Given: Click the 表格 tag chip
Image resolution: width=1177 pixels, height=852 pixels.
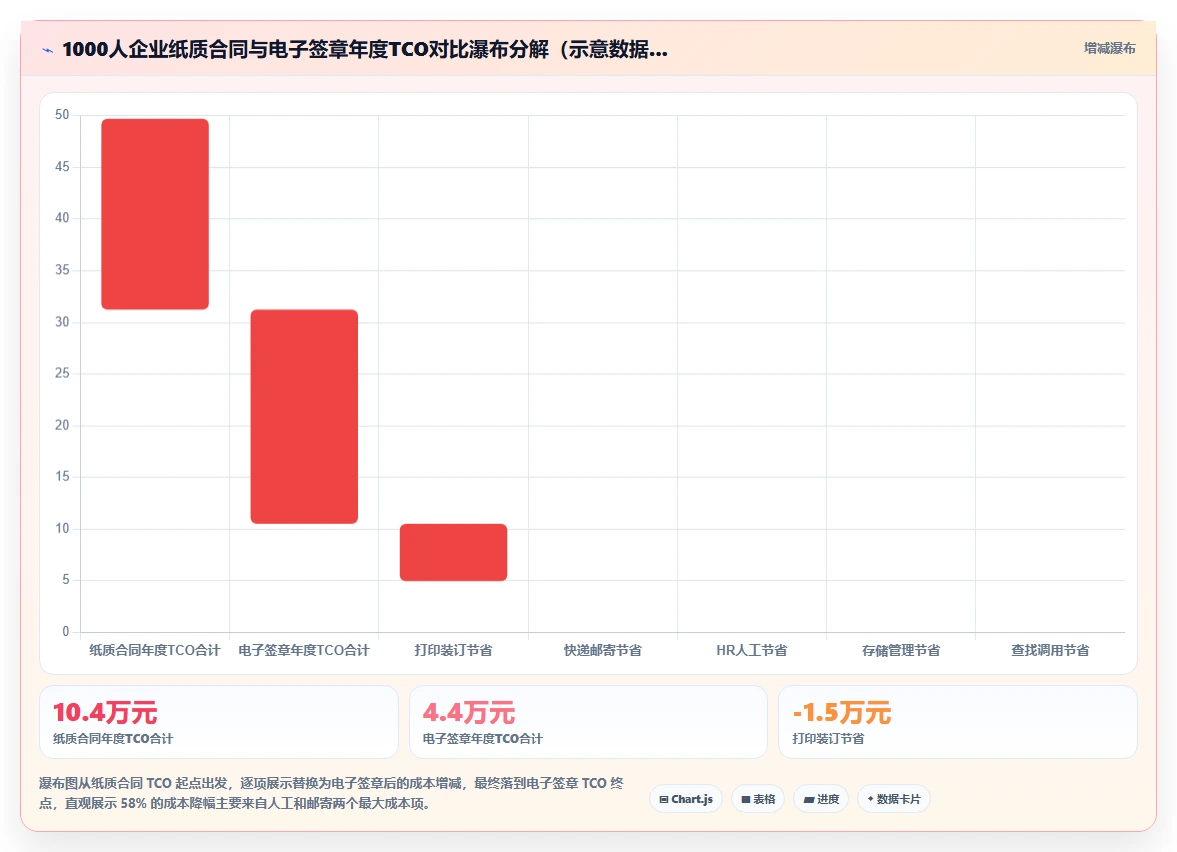Looking at the screenshot, I should 758,799.
